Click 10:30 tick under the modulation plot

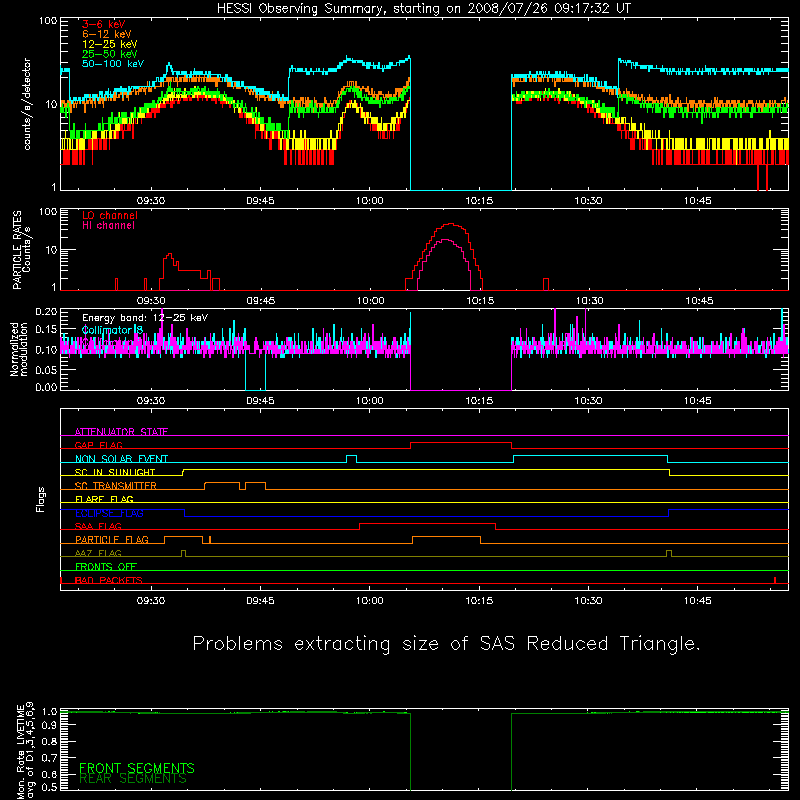pyautogui.click(x=588, y=401)
